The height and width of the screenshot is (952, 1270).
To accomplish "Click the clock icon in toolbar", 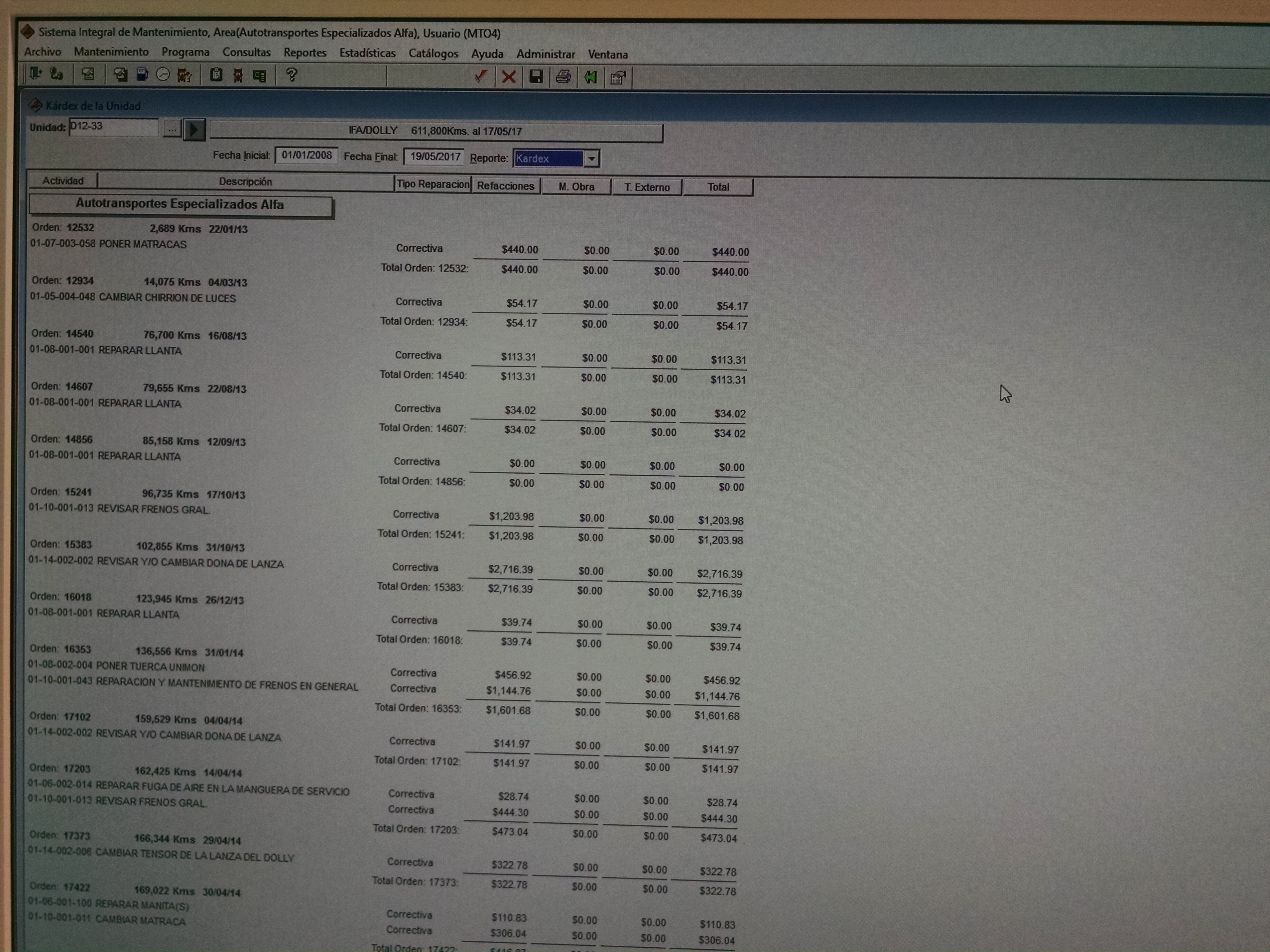I will click(x=163, y=75).
